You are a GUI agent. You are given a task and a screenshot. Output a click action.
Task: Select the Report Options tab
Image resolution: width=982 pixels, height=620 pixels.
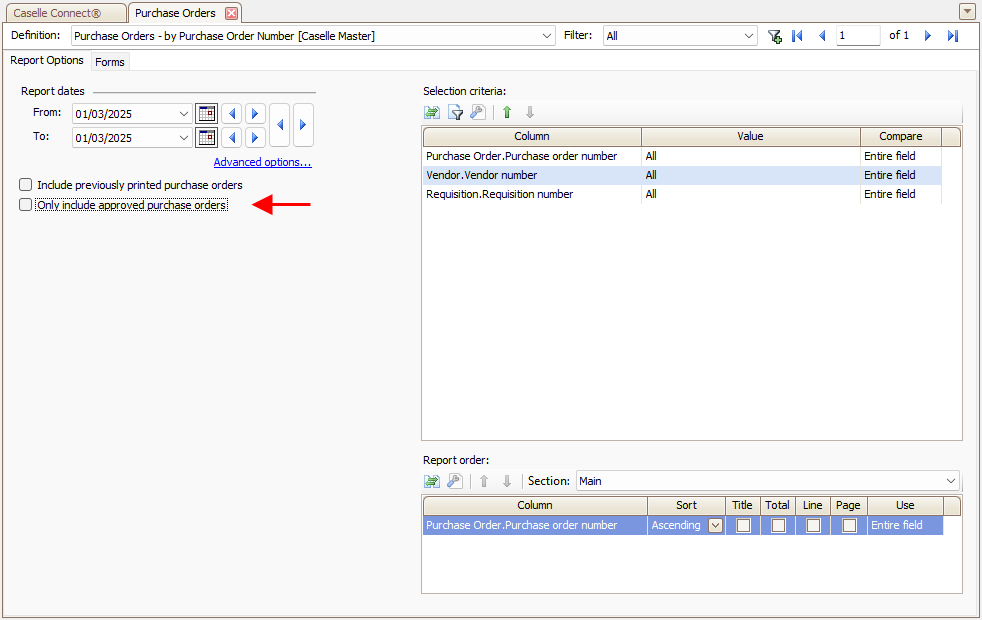(x=47, y=60)
